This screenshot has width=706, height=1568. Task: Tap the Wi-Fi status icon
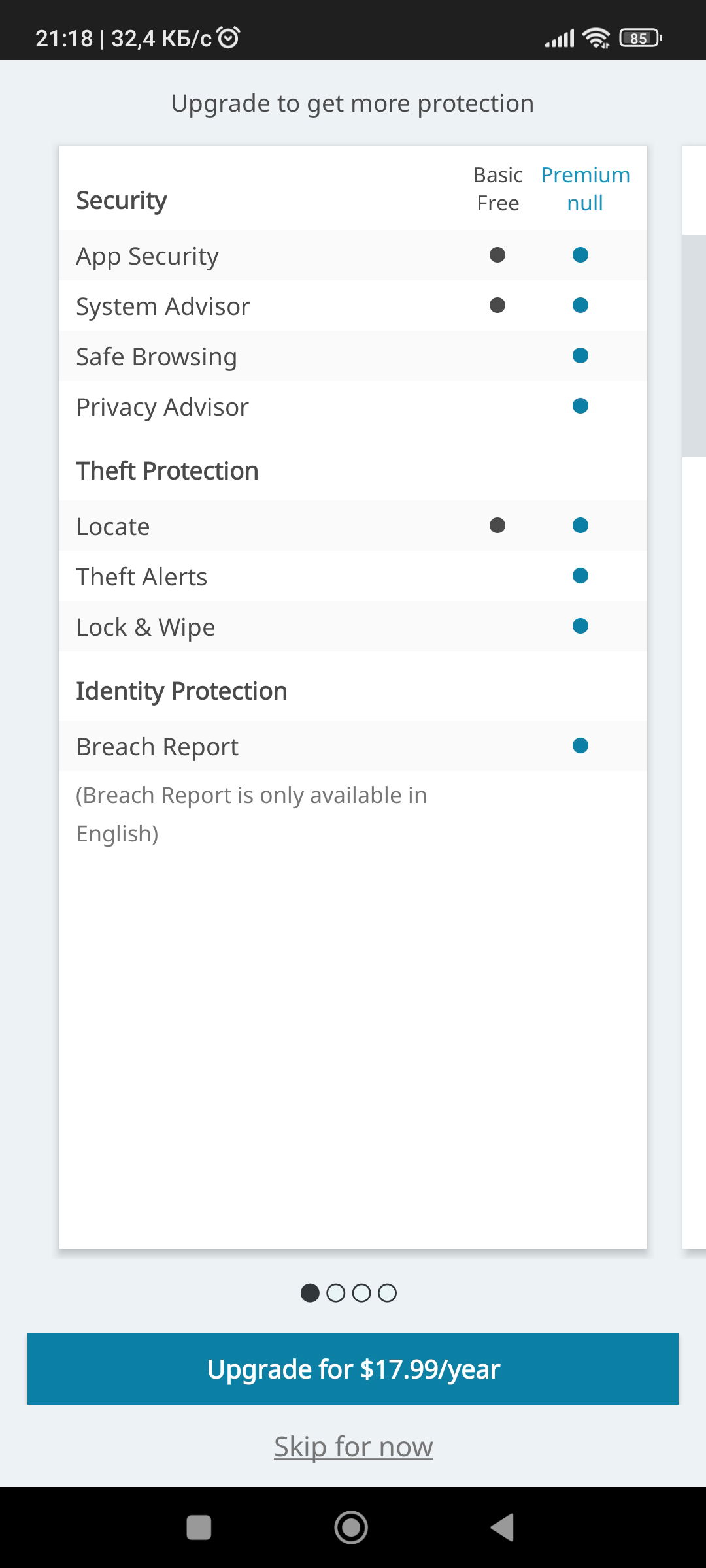point(596,39)
